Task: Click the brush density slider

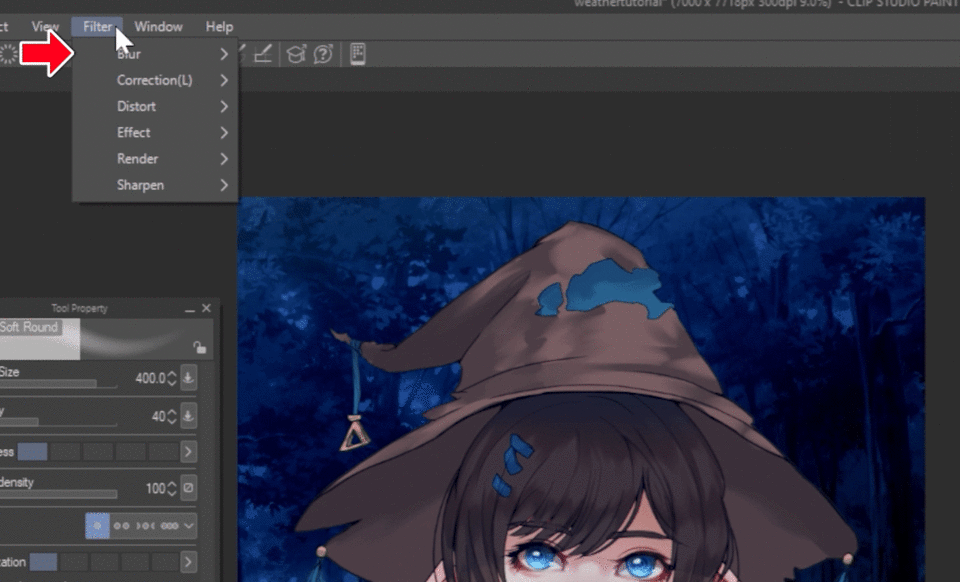Action: (58, 494)
